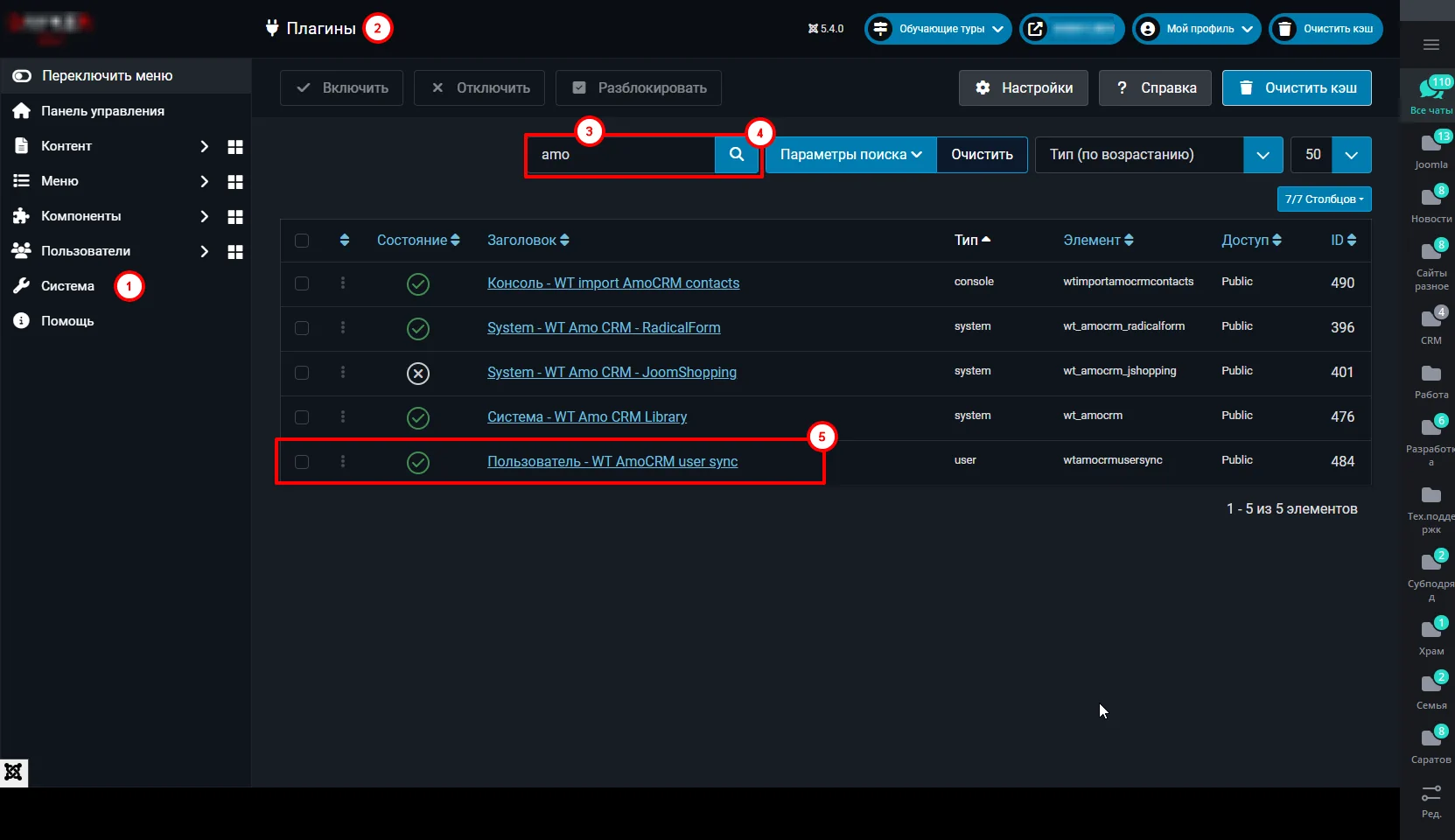Open the Параметры поиска dropdown
This screenshot has height=840, width=1455.
click(x=848, y=154)
